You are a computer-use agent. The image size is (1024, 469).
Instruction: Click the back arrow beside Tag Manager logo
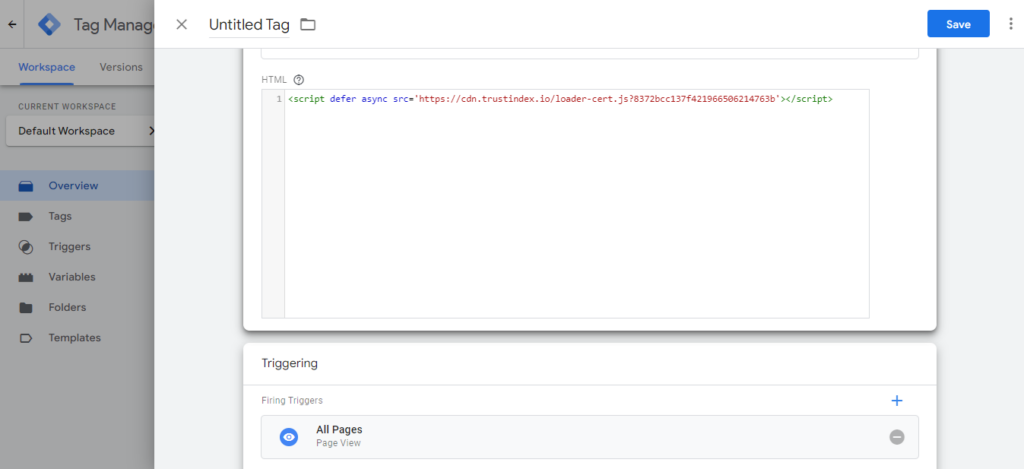(12, 24)
